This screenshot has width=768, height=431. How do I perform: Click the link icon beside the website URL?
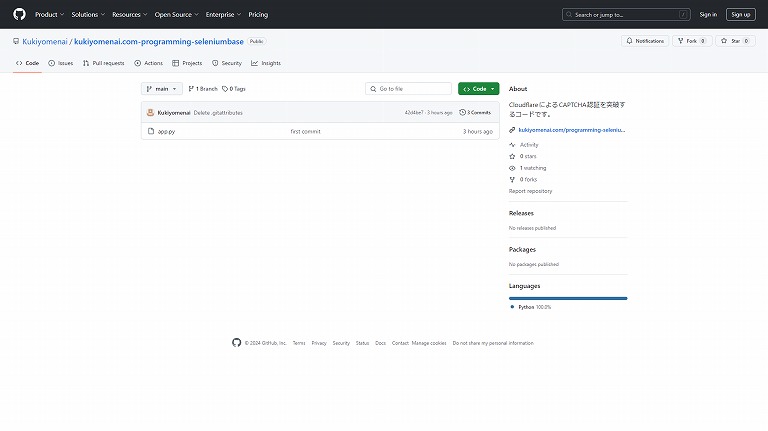(512, 130)
